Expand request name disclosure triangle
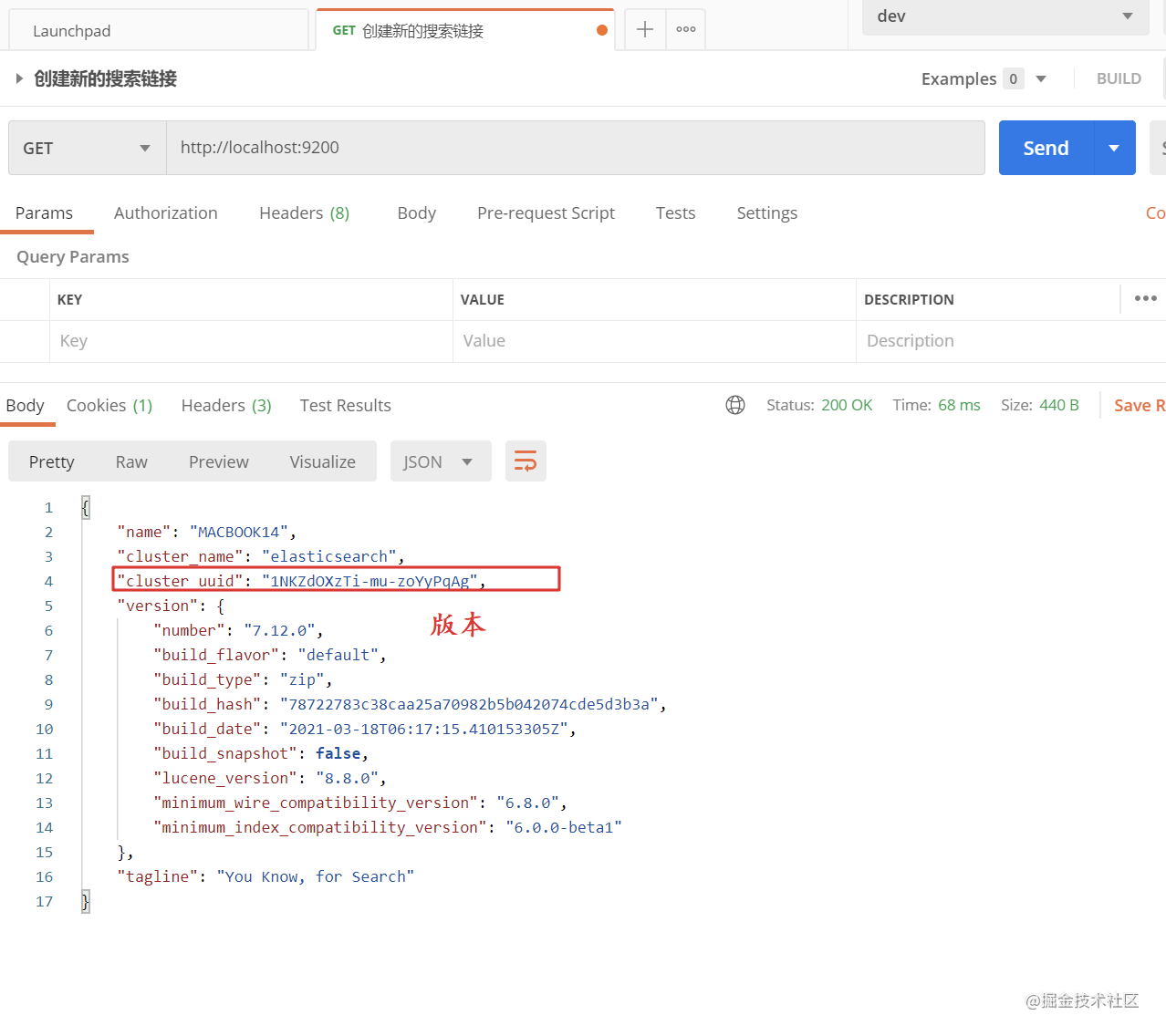 [x=19, y=78]
